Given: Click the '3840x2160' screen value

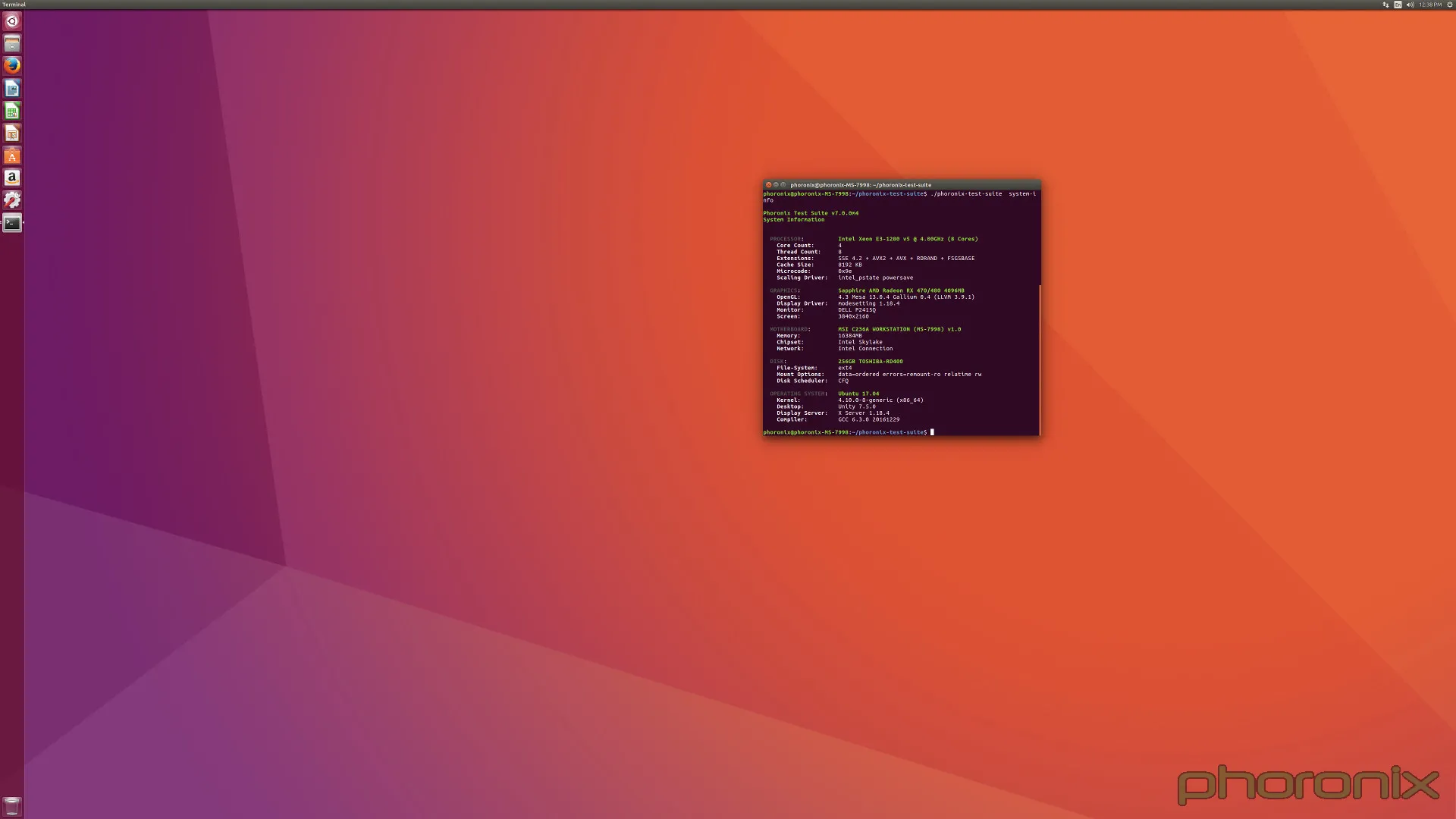Looking at the screenshot, I should 853,316.
